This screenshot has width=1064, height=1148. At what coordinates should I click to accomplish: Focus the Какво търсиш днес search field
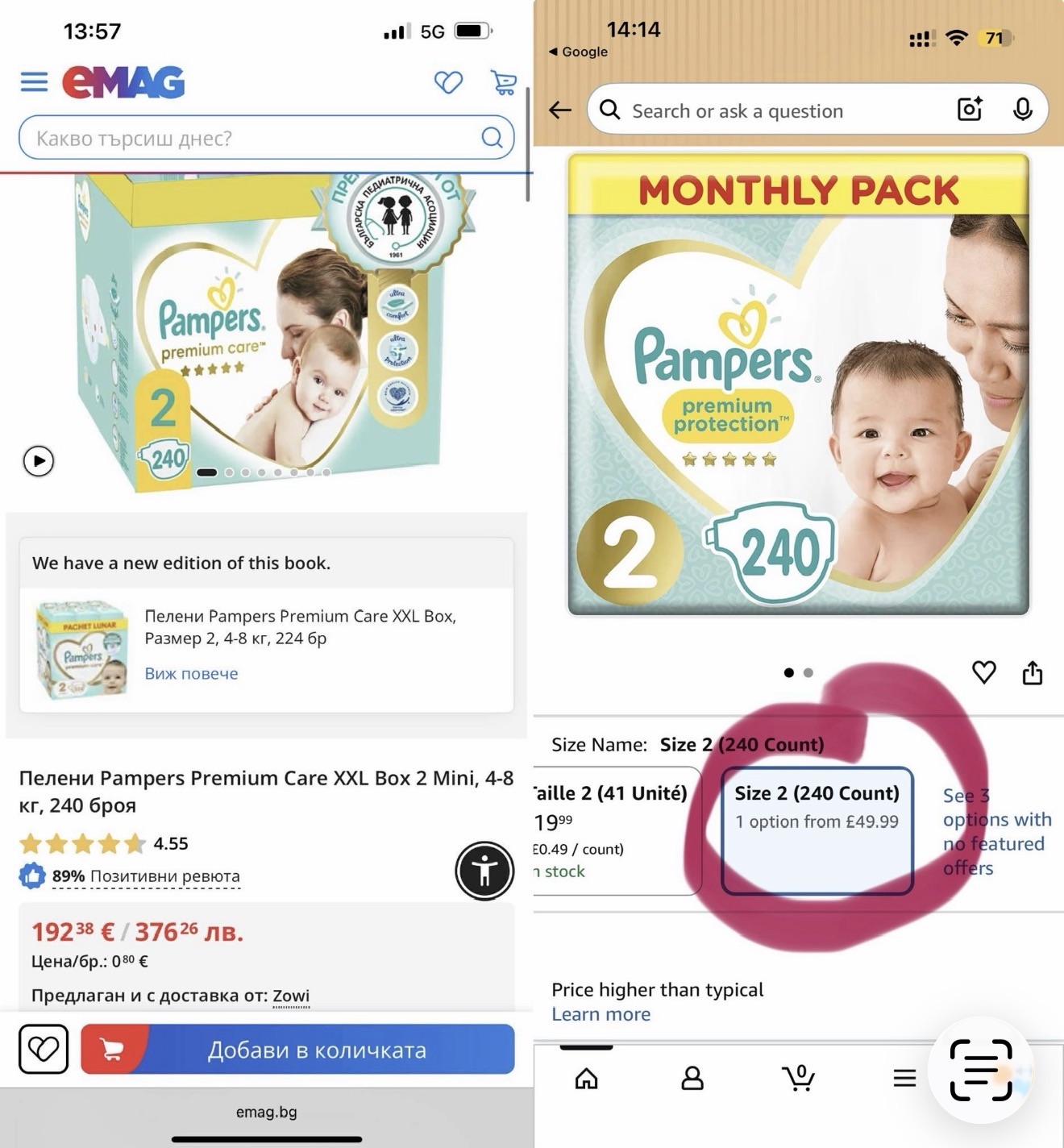(x=266, y=138)
